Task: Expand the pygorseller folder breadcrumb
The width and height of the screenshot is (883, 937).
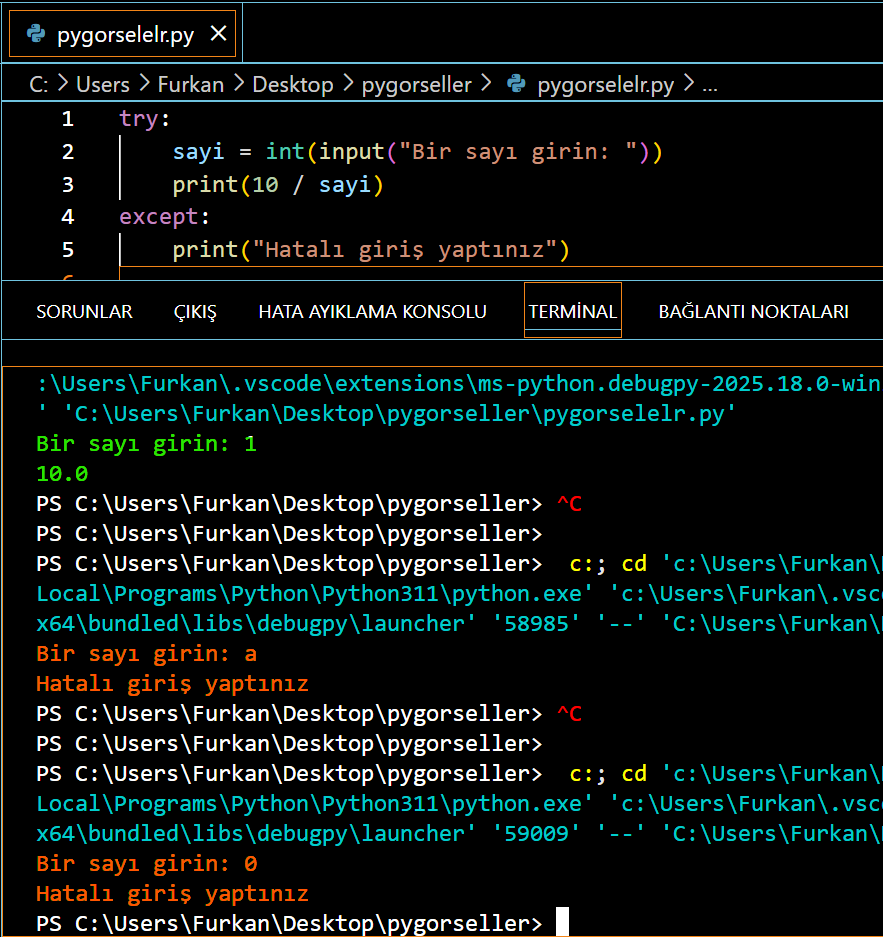Action: point(416,85)
